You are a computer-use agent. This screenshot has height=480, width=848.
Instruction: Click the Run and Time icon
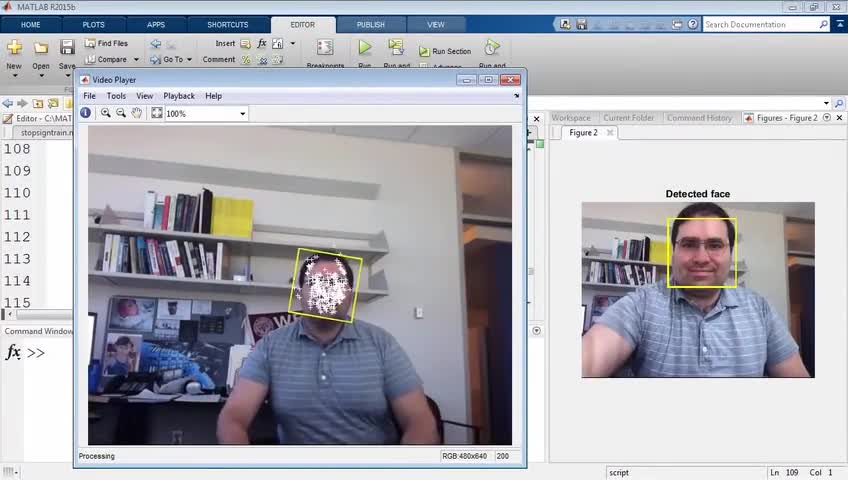(492, 48)
